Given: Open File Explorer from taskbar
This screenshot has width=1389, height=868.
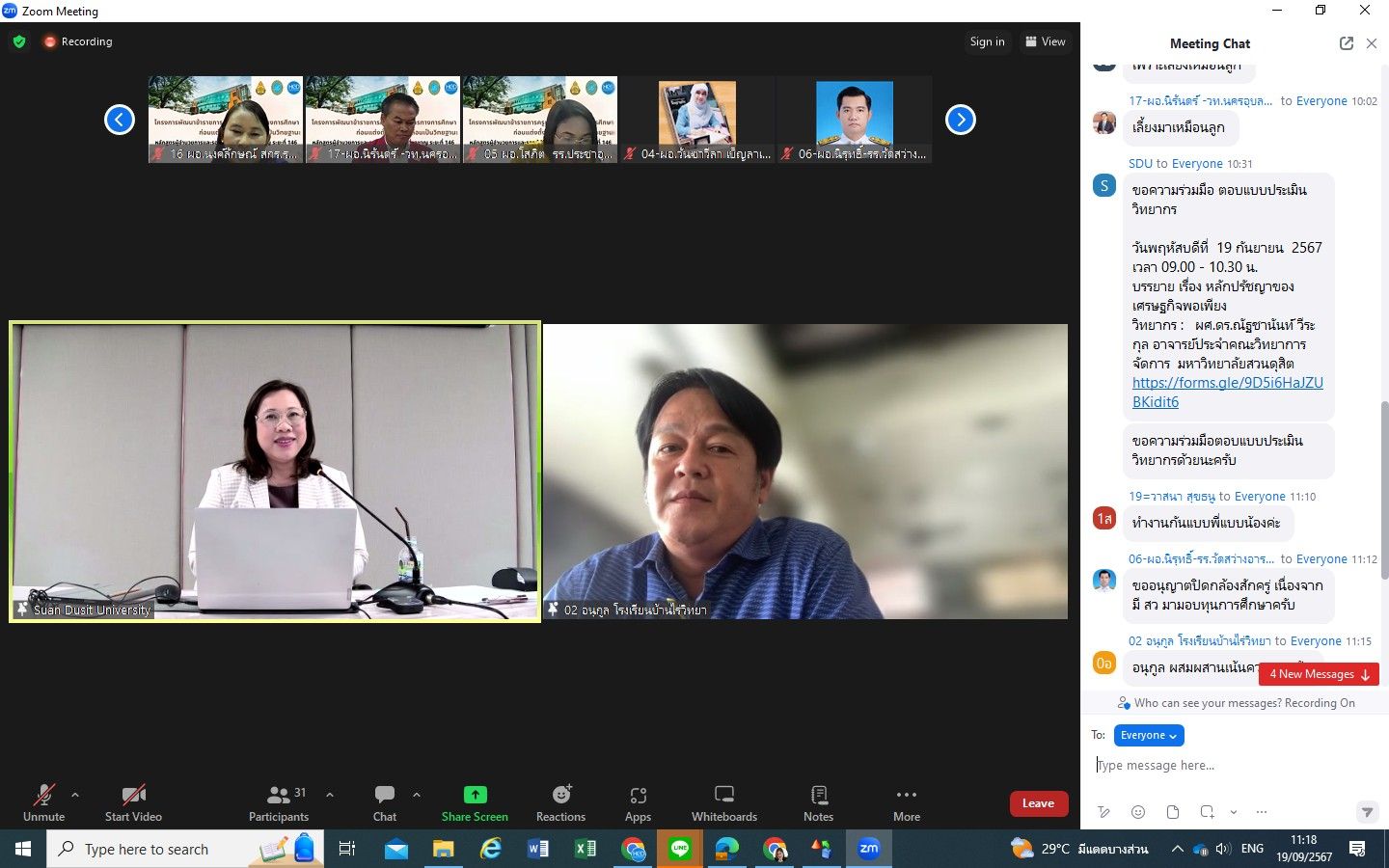Looking at the screenshot, I should [x=444, y=849].
